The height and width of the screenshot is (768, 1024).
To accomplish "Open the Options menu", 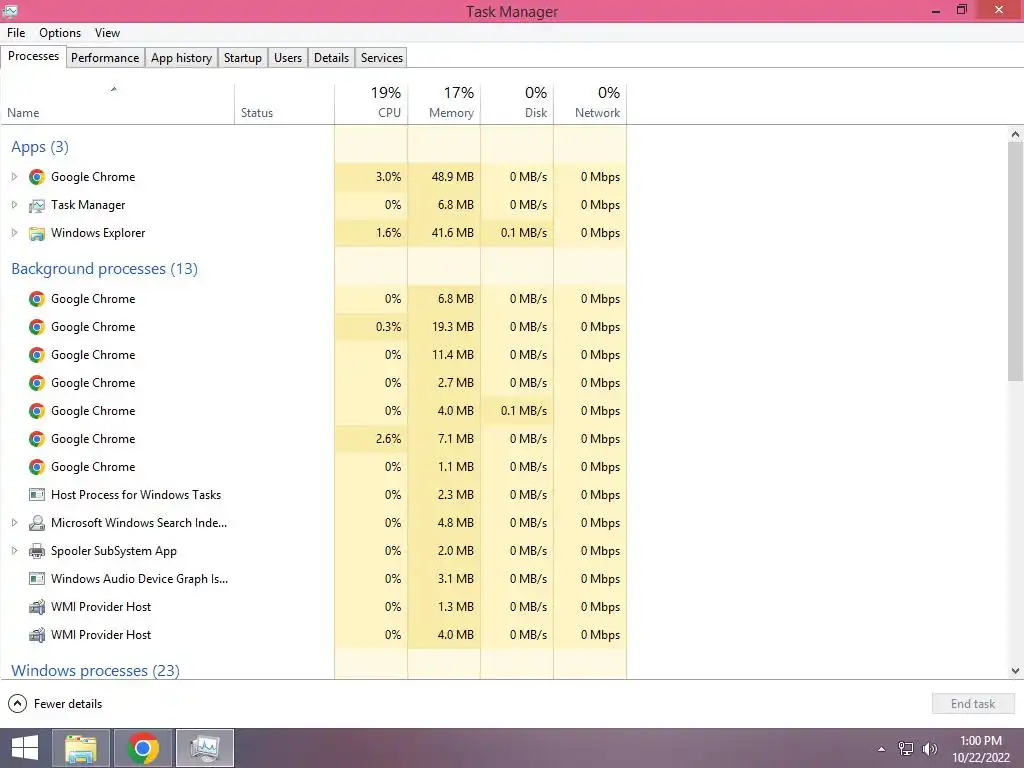I will point(60,33).
